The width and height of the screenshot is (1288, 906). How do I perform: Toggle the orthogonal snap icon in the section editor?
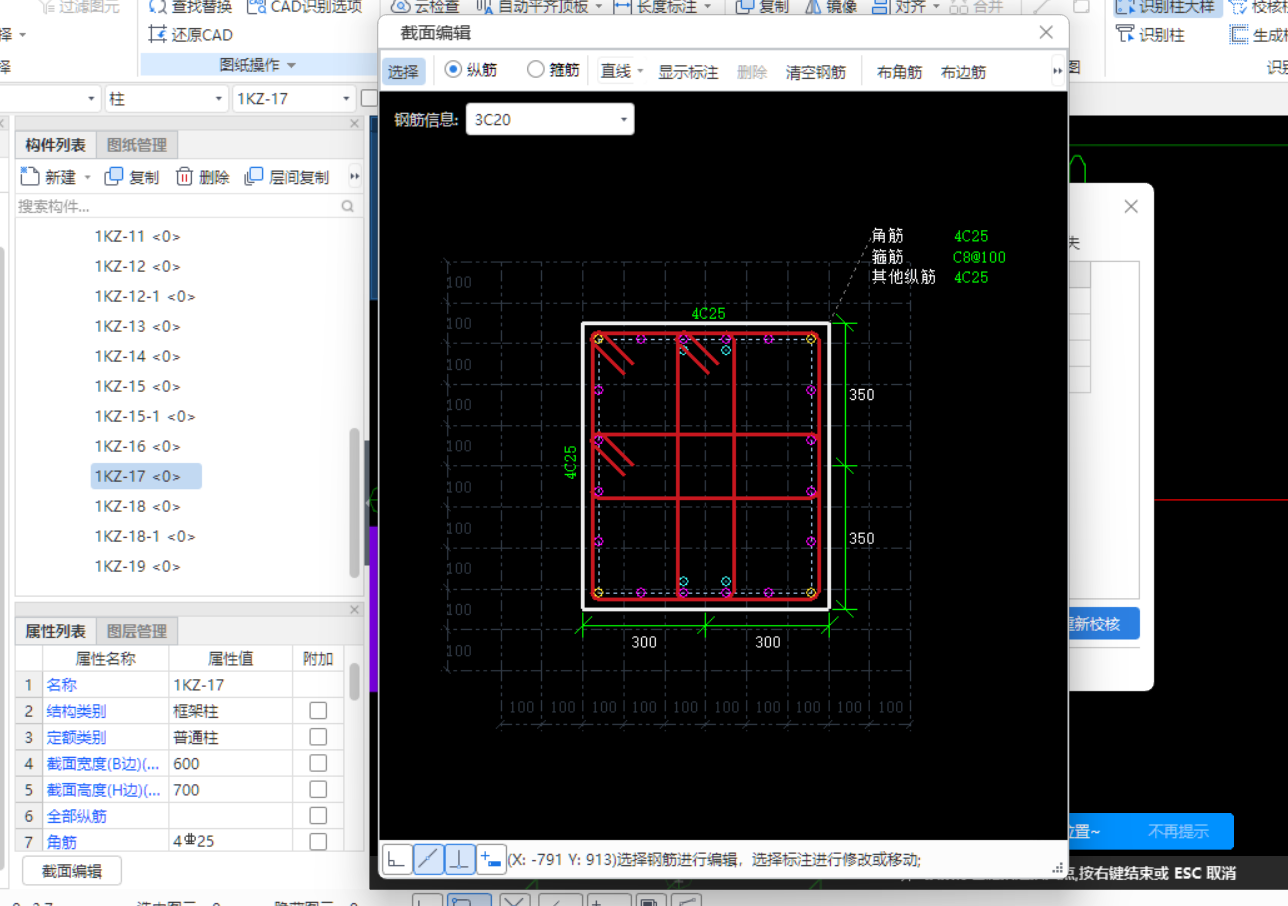coord(397,858)
